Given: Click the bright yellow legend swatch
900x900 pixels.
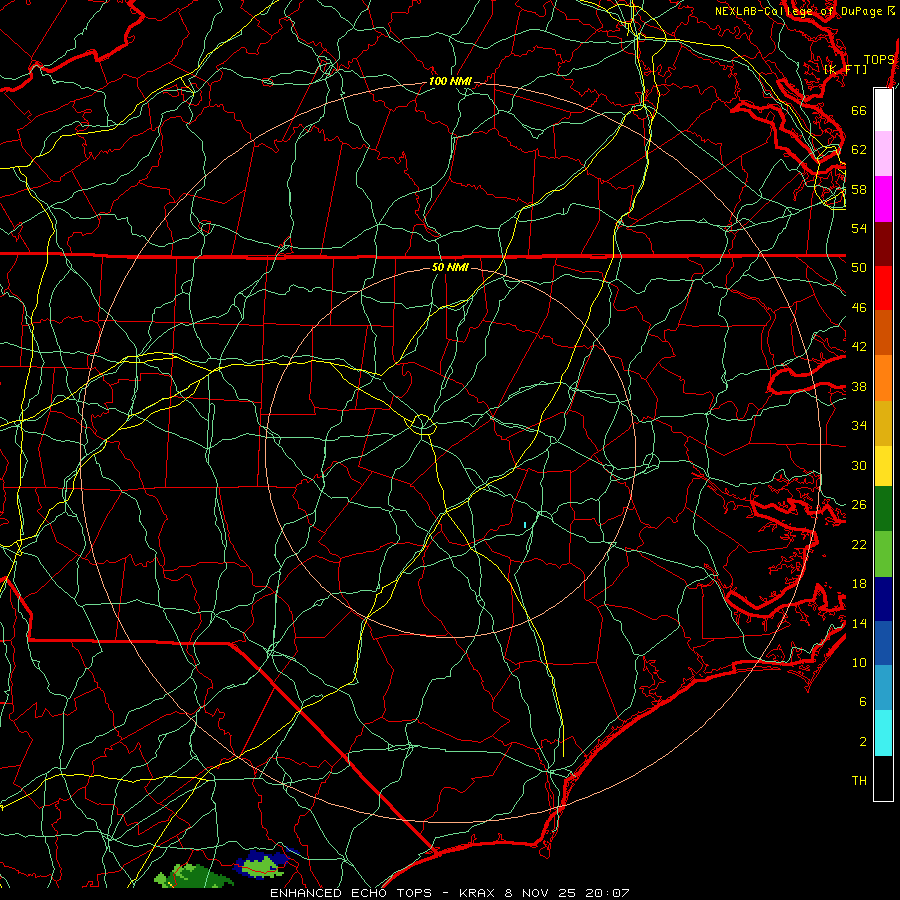Looking at the screenshot, I should [883, 466].
